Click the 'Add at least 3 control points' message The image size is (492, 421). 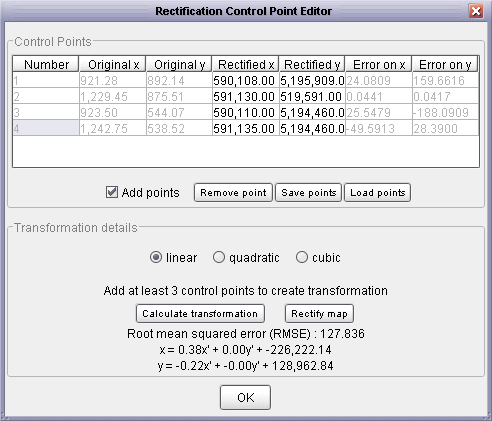(246, 291)
